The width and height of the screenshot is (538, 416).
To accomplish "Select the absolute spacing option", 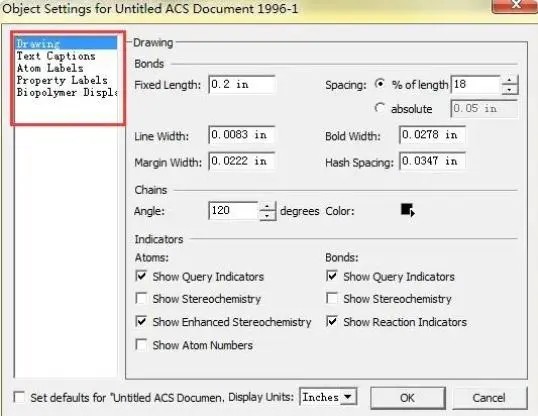I will coord(379,108).
